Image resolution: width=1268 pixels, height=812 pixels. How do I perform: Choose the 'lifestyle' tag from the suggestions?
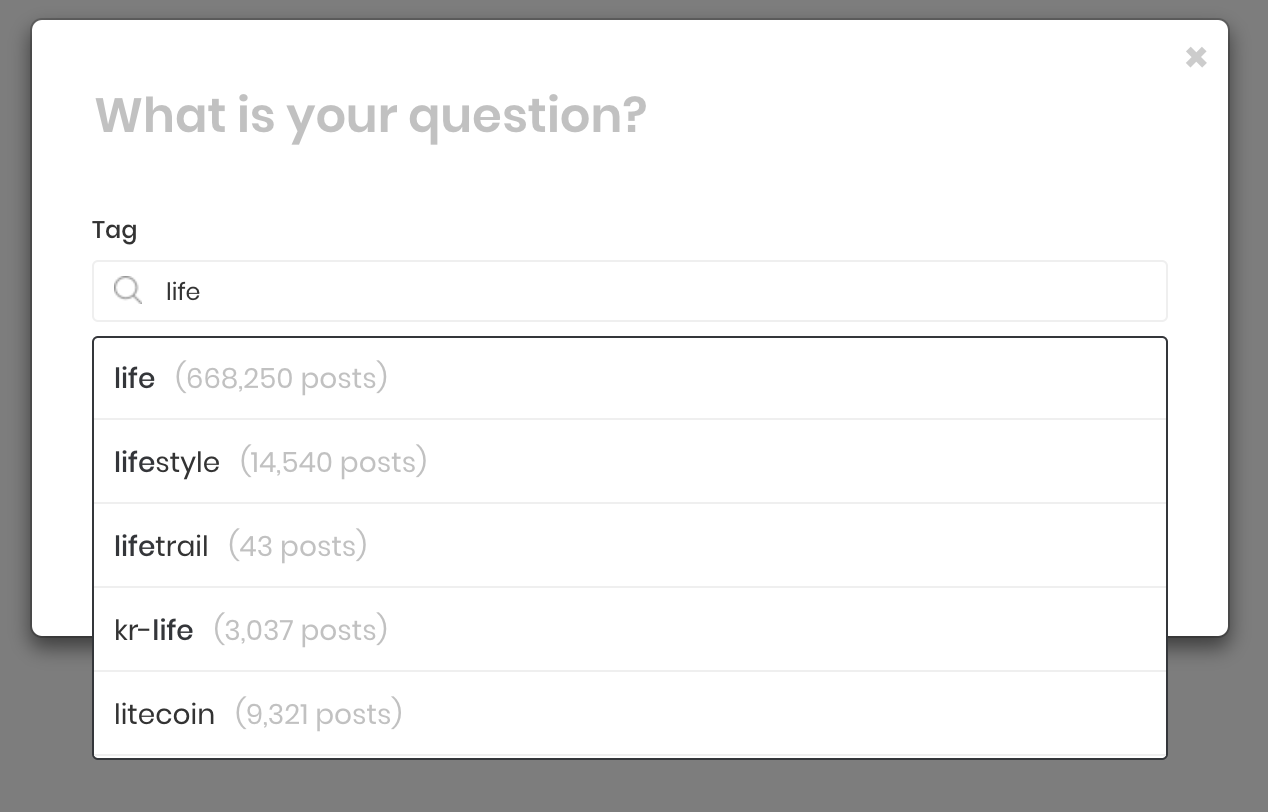pos(630,461)
